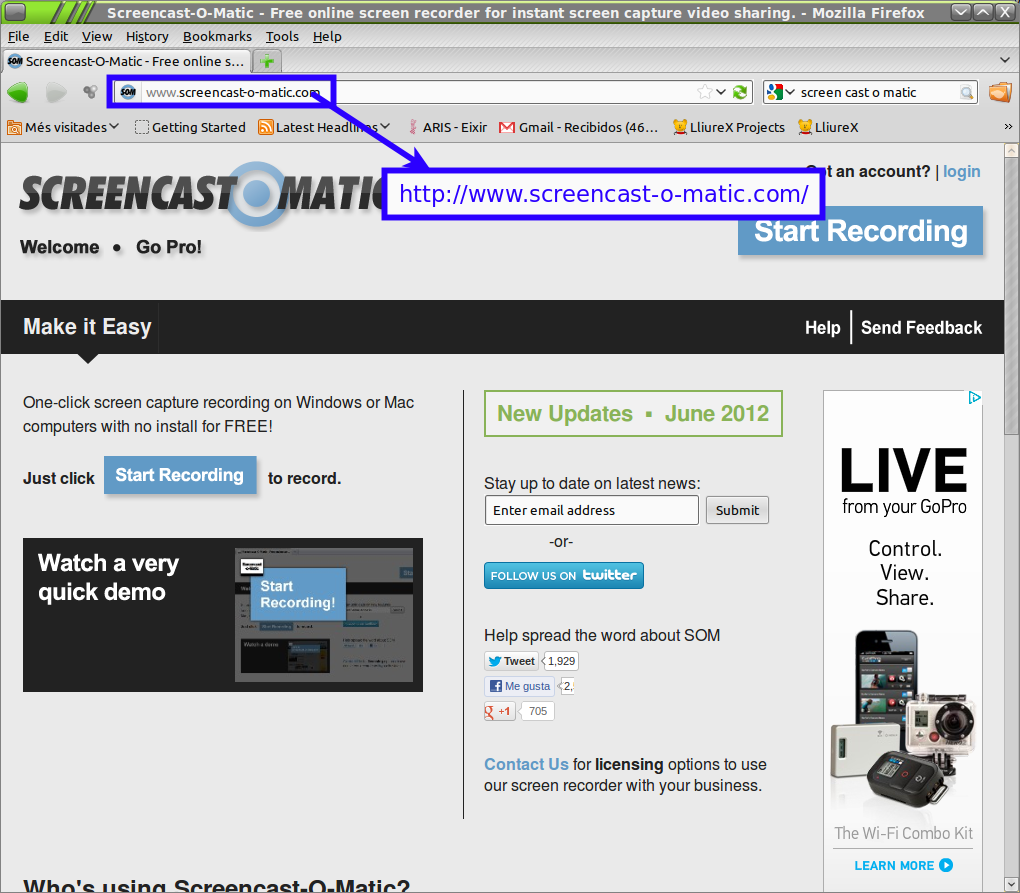Click the Google +1 button
Screen dimensions: 1020x893
pyautogui.click(x=499, y=712)
